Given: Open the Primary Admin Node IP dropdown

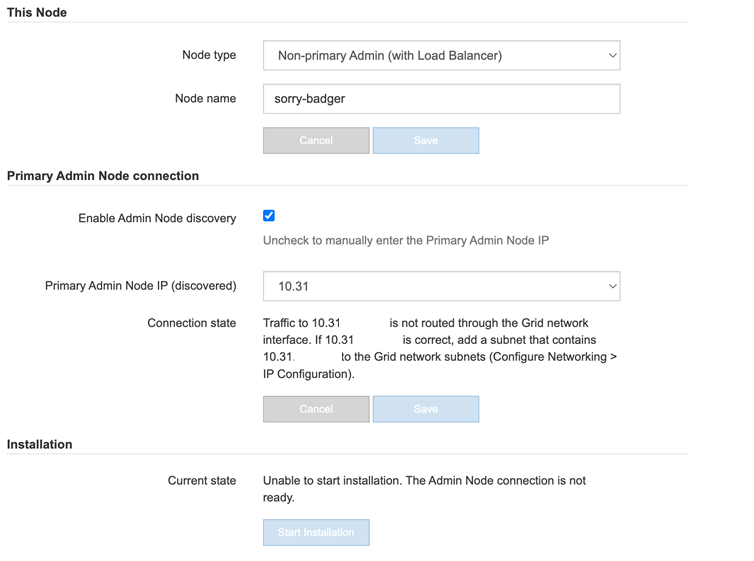Looking at the screenshot, I should click(441, 286).
